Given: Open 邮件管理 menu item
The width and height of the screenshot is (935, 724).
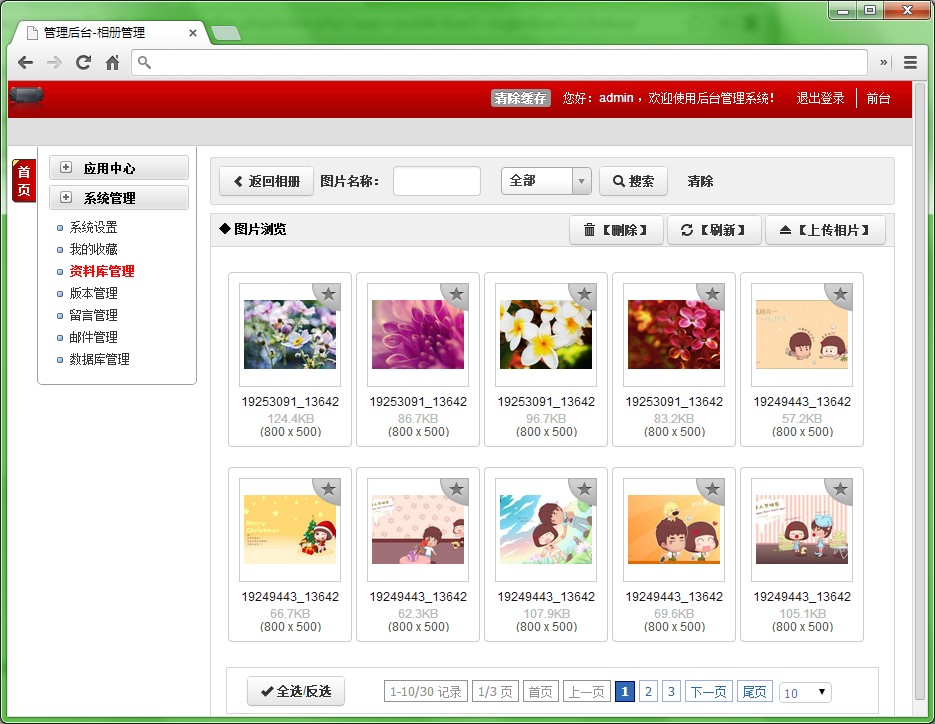Looking at the screenshot, I should [93, 338].
